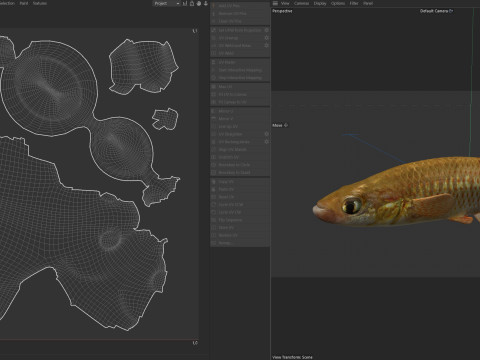The image size is (480, 360).
Task: Select the Add UV Pins command
Action: click(x=240, y=6)
